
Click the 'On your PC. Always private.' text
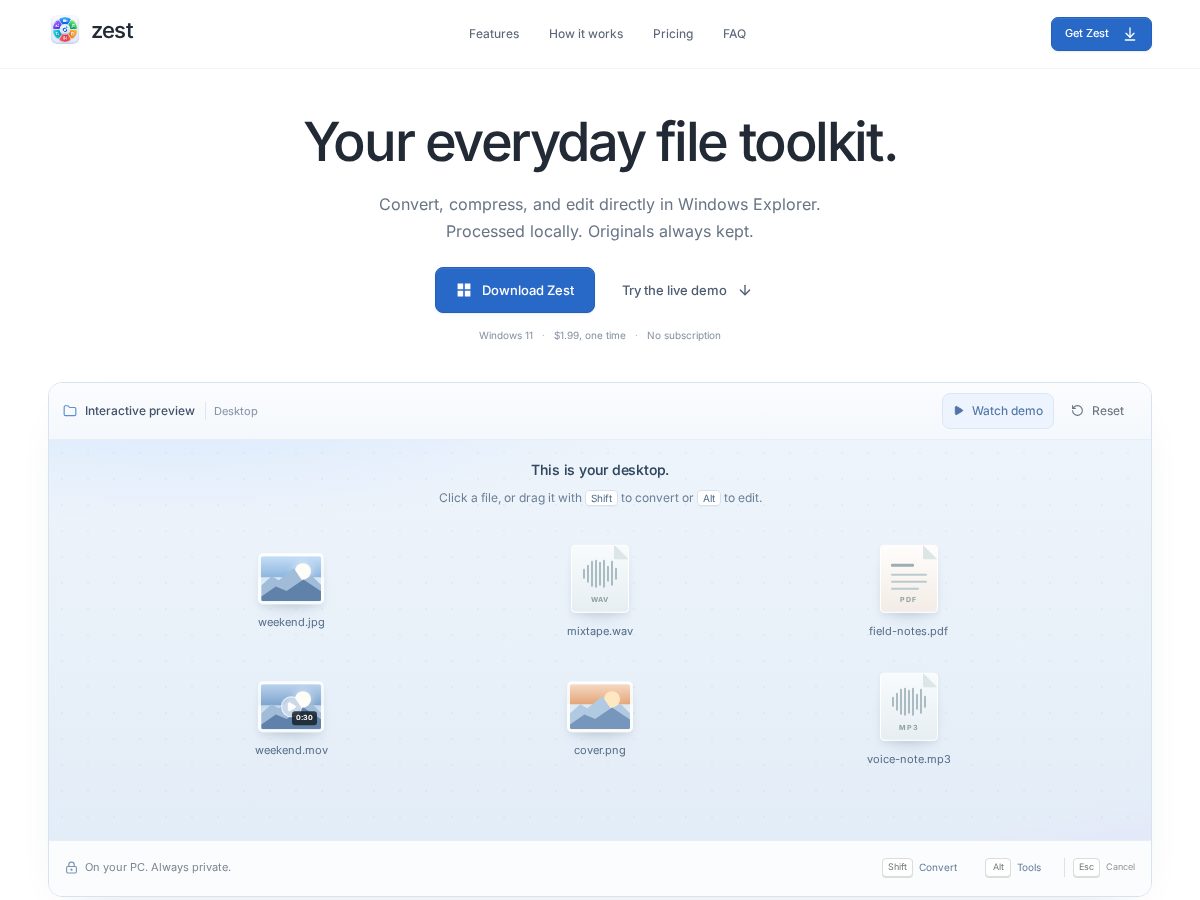(158, 867)
